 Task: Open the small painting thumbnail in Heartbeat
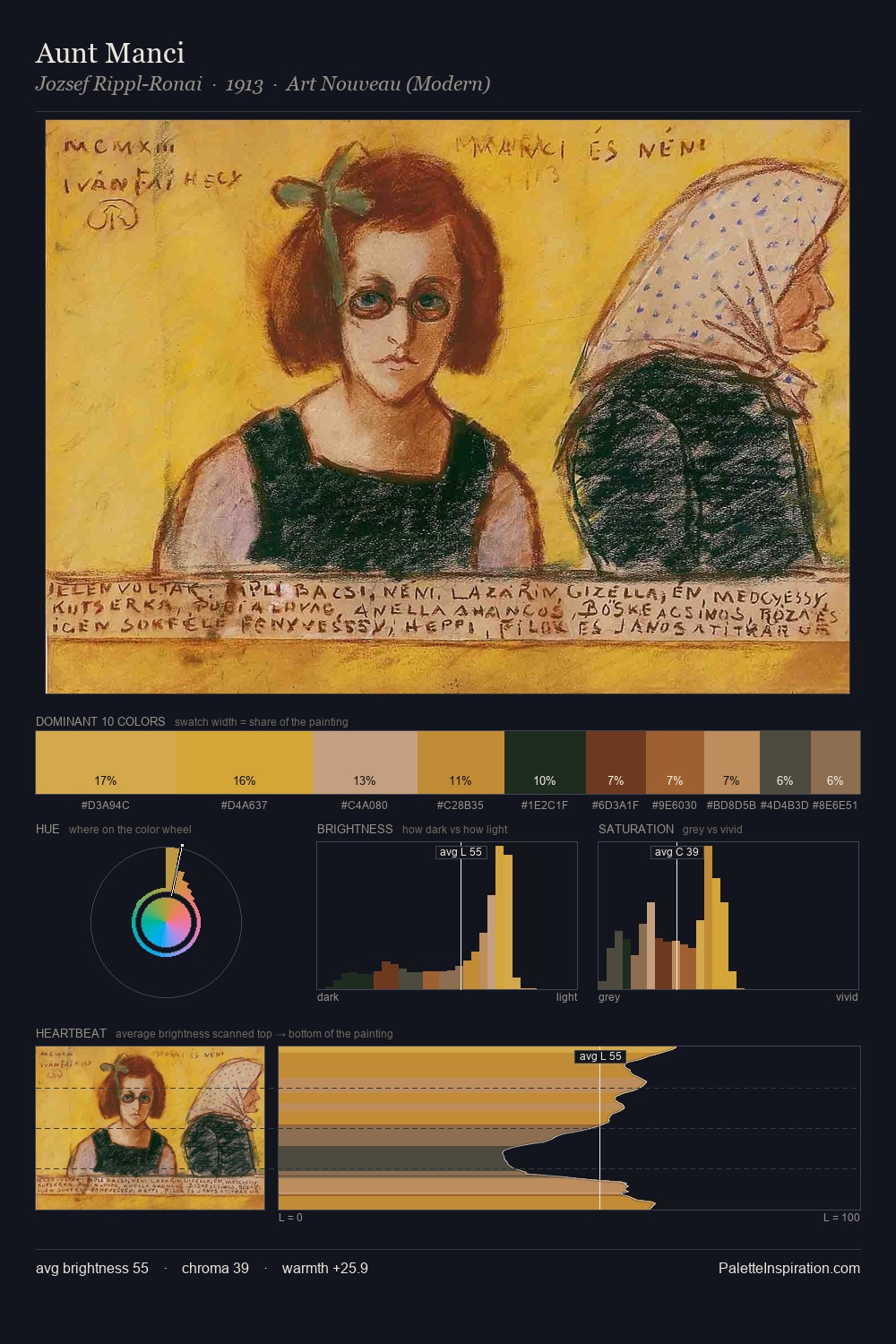pyautogui.click(x=150, y=1128)
